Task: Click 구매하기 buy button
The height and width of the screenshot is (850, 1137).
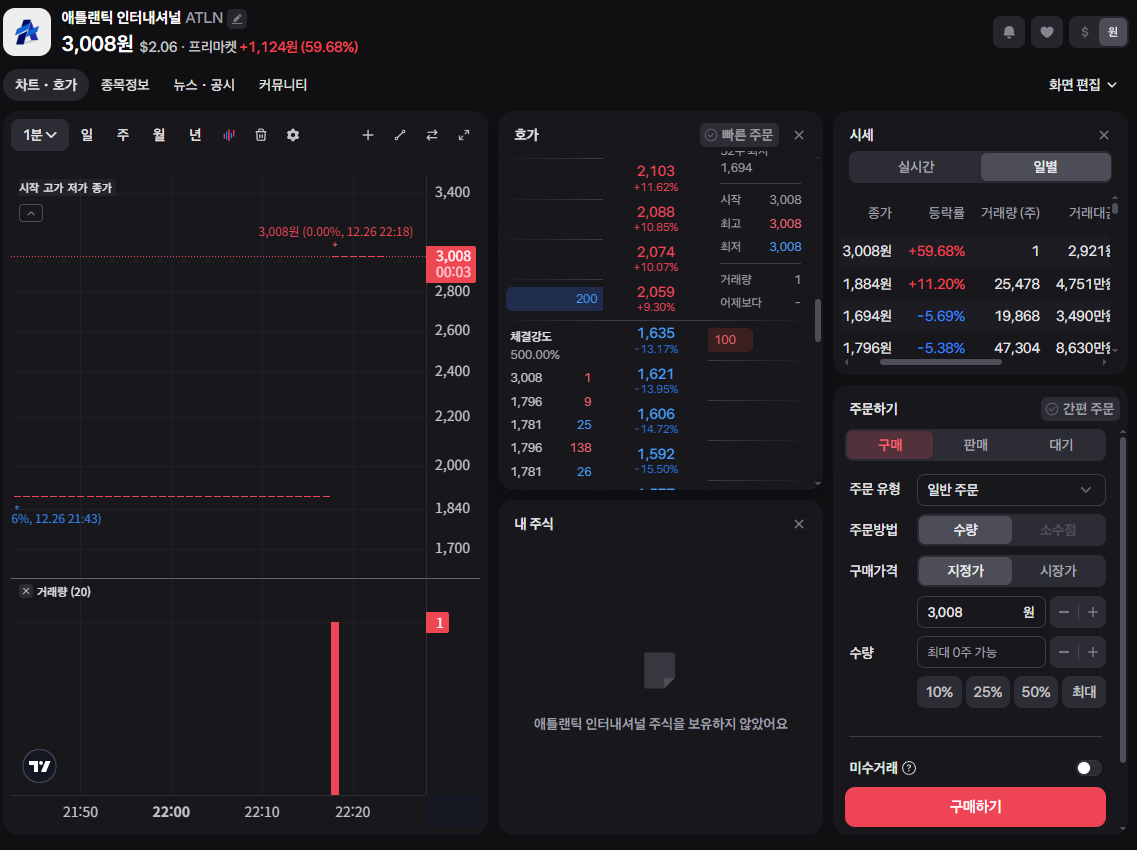Action: pos(975,806)
